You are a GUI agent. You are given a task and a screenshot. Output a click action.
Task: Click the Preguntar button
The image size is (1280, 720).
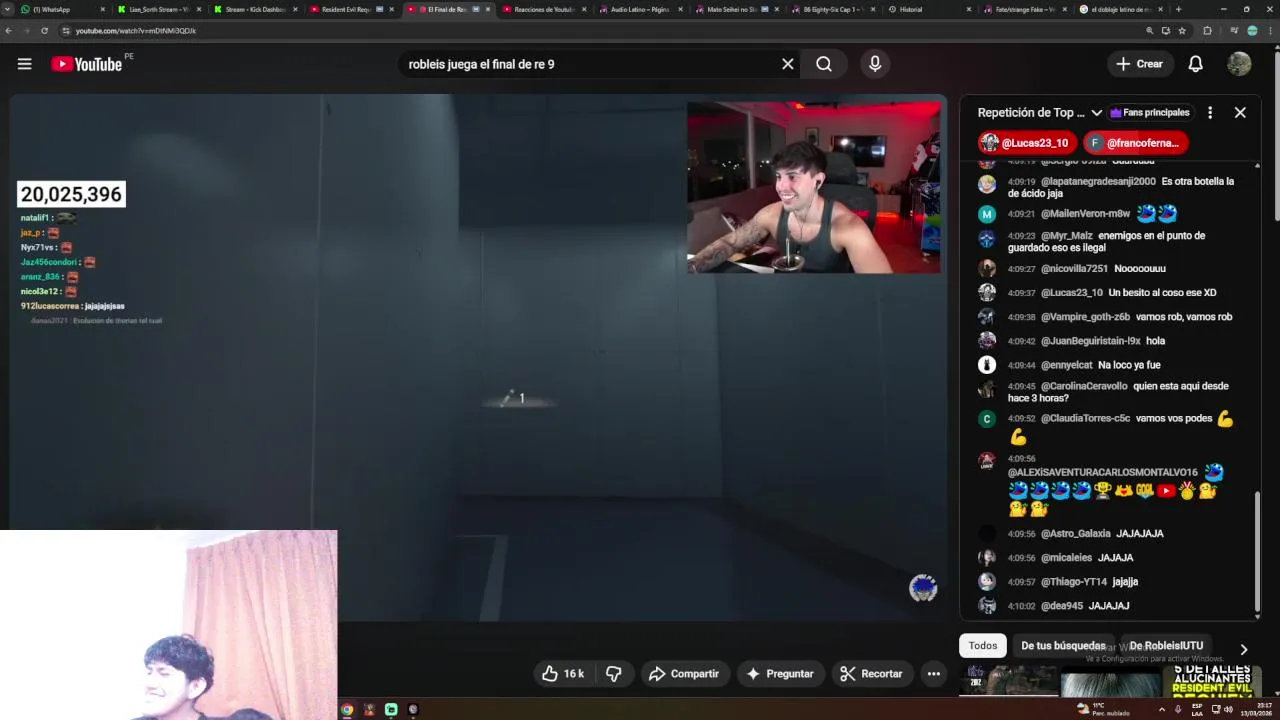click(780, 674)
